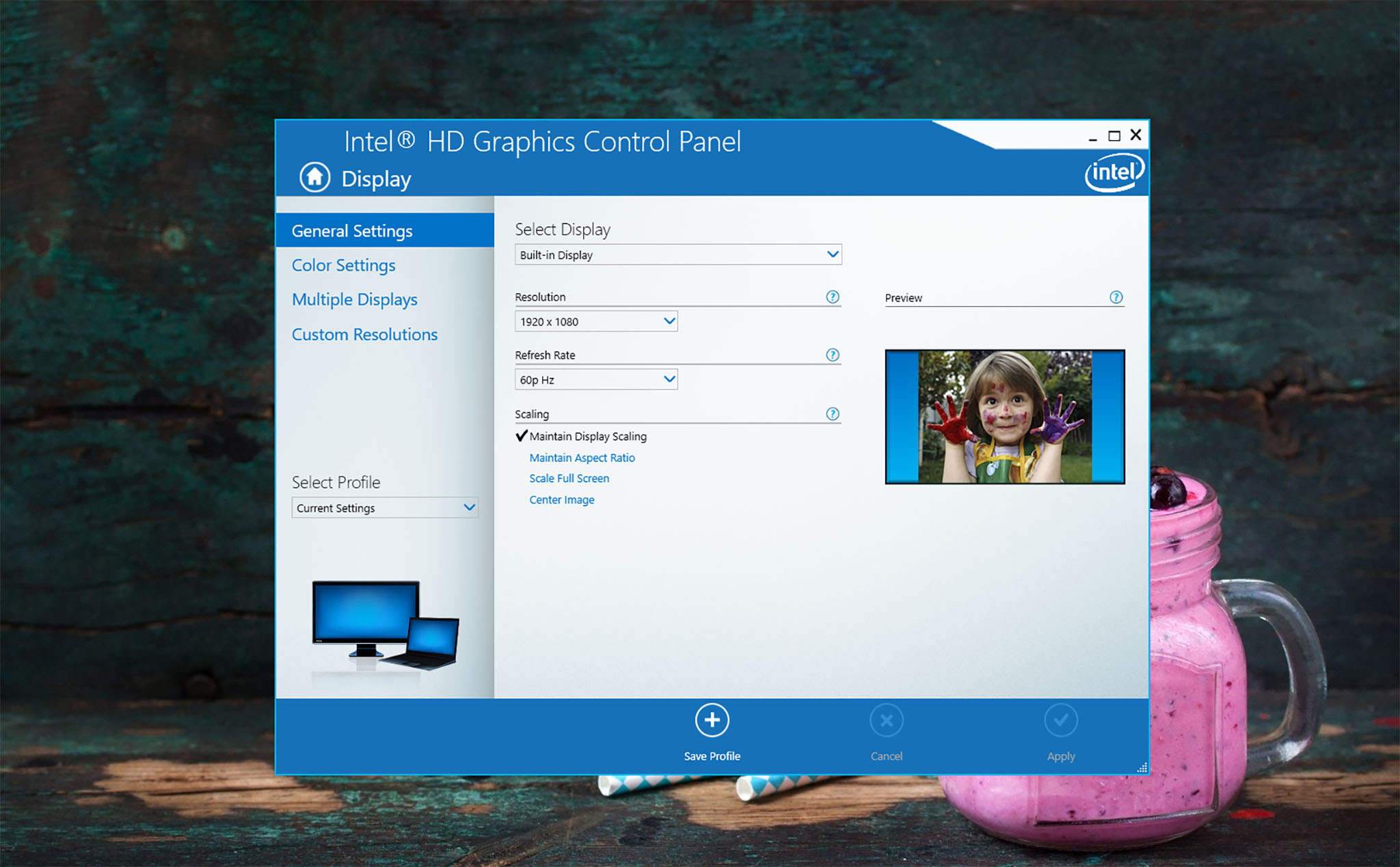Screen dimensions: 1400x867
Task: Click the Select Profile label
Action: [336, 482]
